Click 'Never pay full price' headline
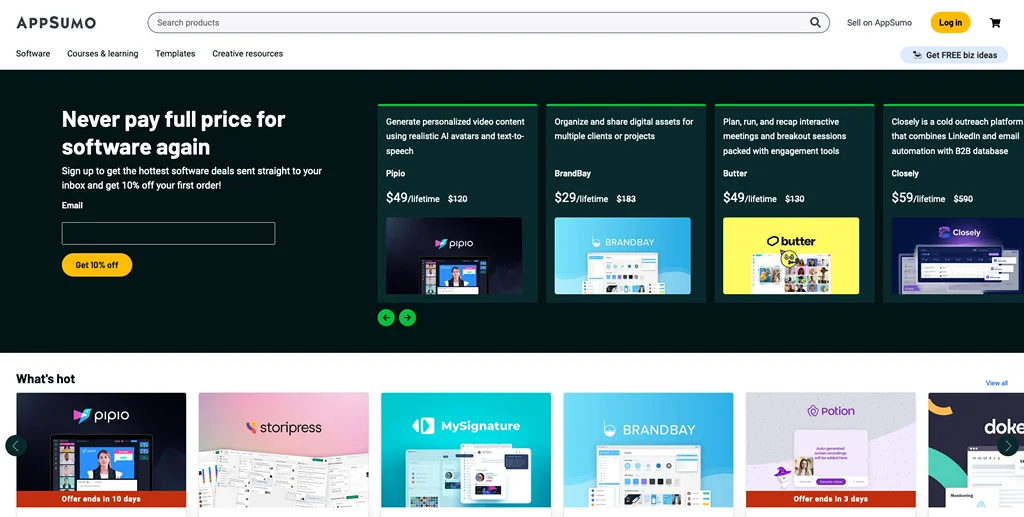1024x517 pixels. (174, 133)
